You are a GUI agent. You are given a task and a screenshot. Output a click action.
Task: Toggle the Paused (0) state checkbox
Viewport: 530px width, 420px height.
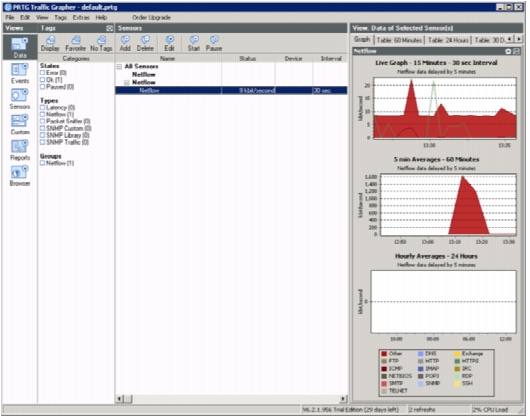point(43,87)
